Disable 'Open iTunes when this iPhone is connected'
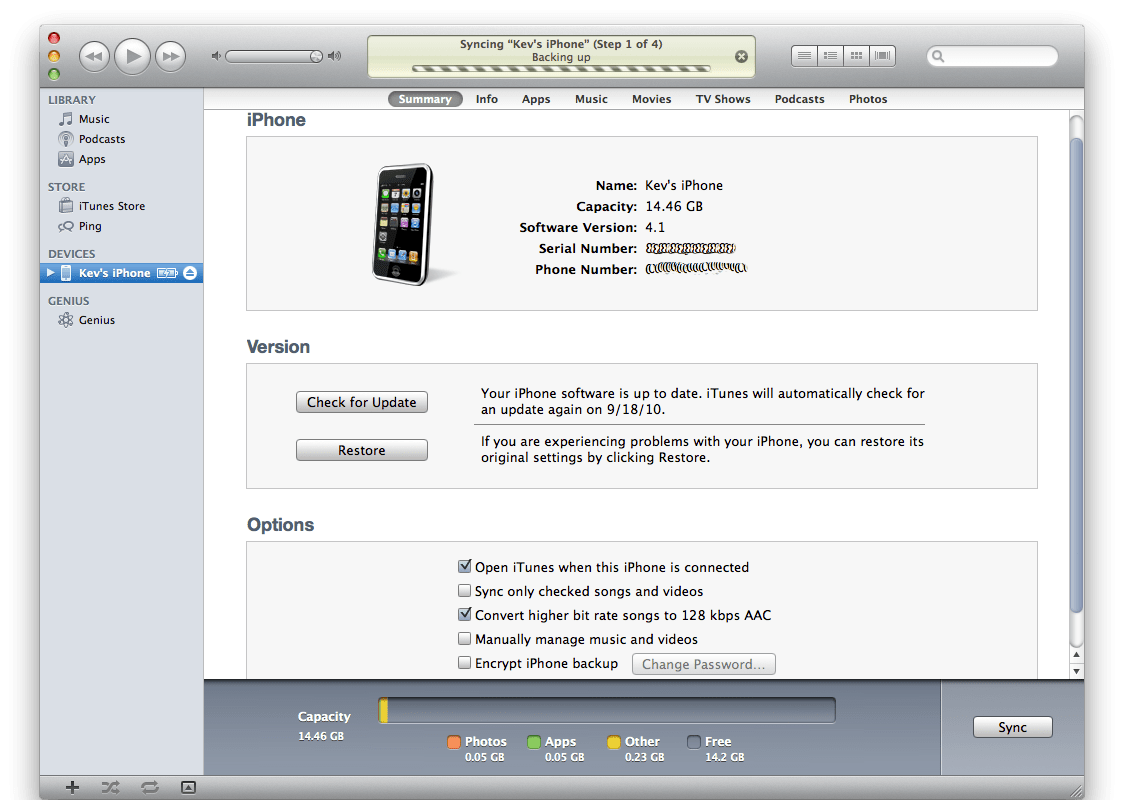This screenshot has height=800, width=1124. coord(464,566)
